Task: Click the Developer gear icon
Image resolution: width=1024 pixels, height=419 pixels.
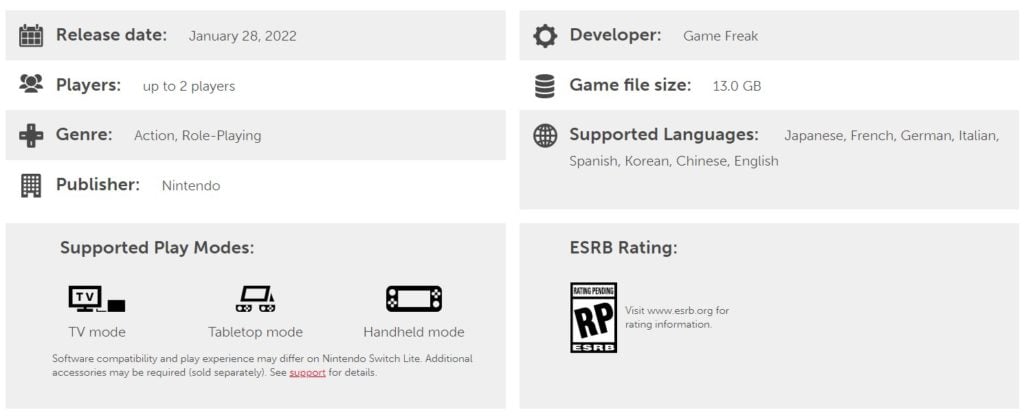Action: pyautogui.click(x=545, y=36)
